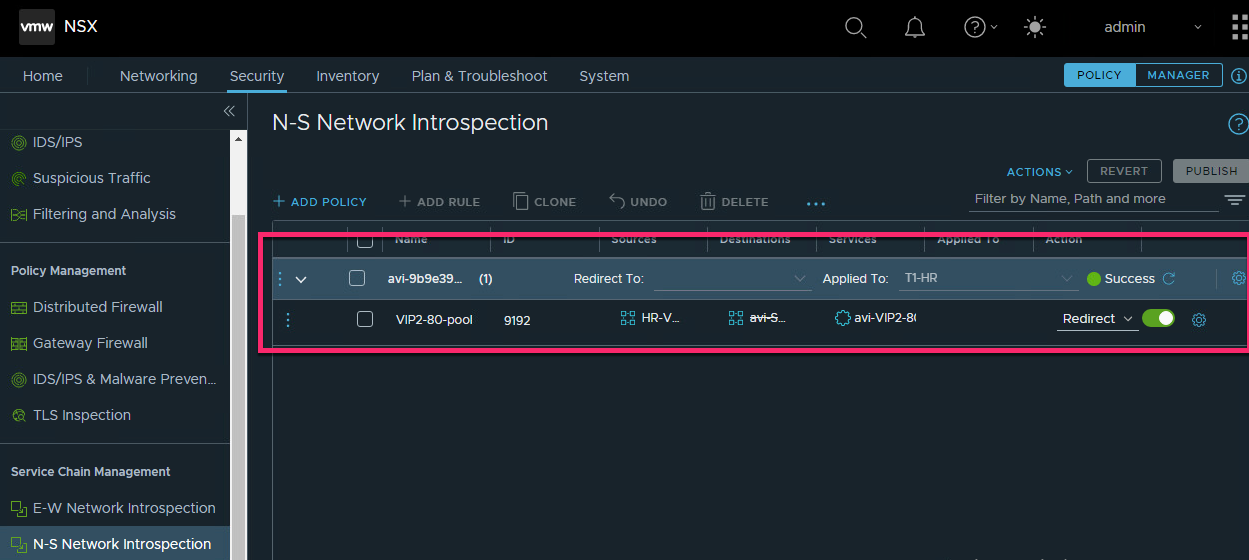This screenshot has width=1249, height=560.
Task: Open the notifications bell
Action: (915, 28)
